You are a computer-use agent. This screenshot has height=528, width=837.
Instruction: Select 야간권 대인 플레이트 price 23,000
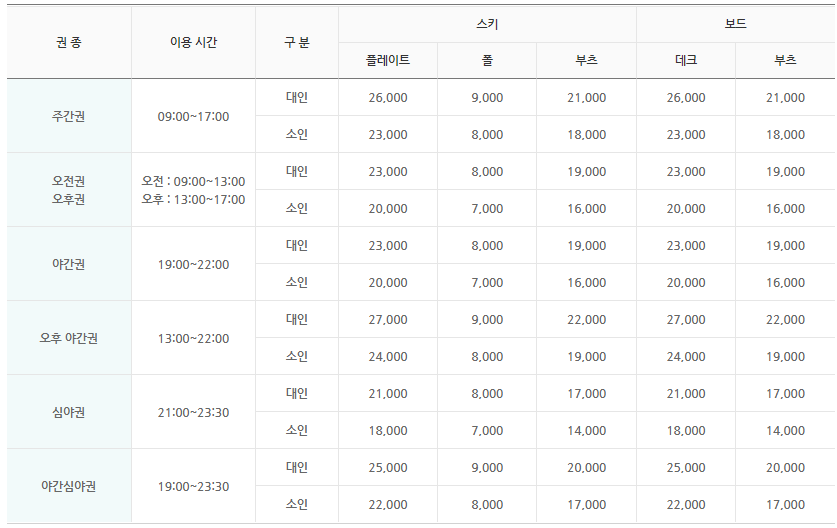(x=388, y=245)
